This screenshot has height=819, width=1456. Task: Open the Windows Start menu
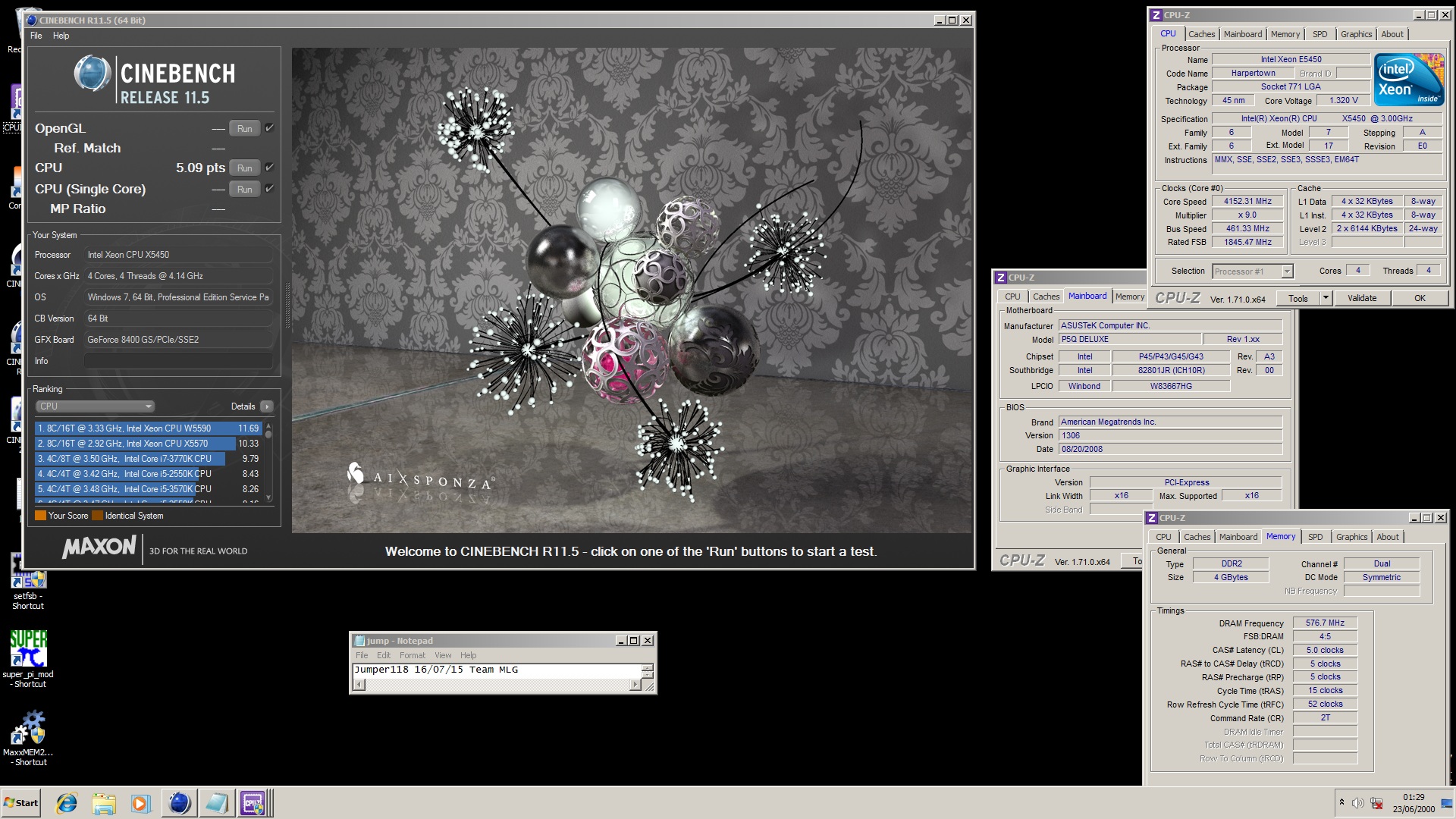[x=21, y=803]
